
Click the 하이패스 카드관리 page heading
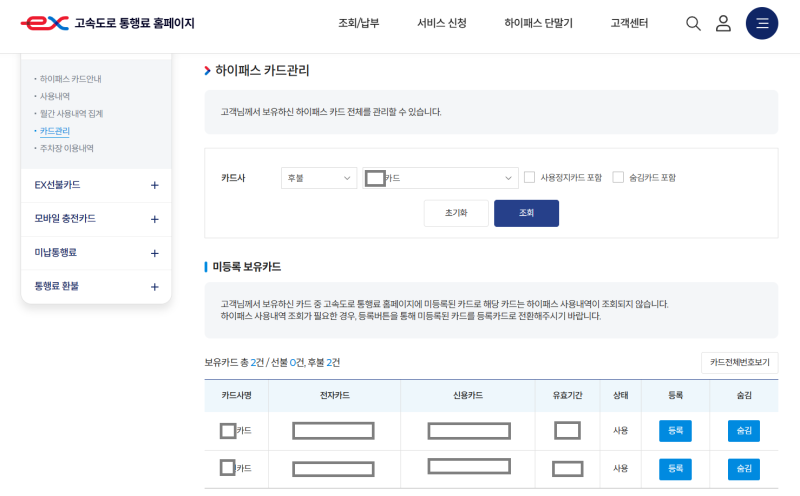(x=262, y=70)
